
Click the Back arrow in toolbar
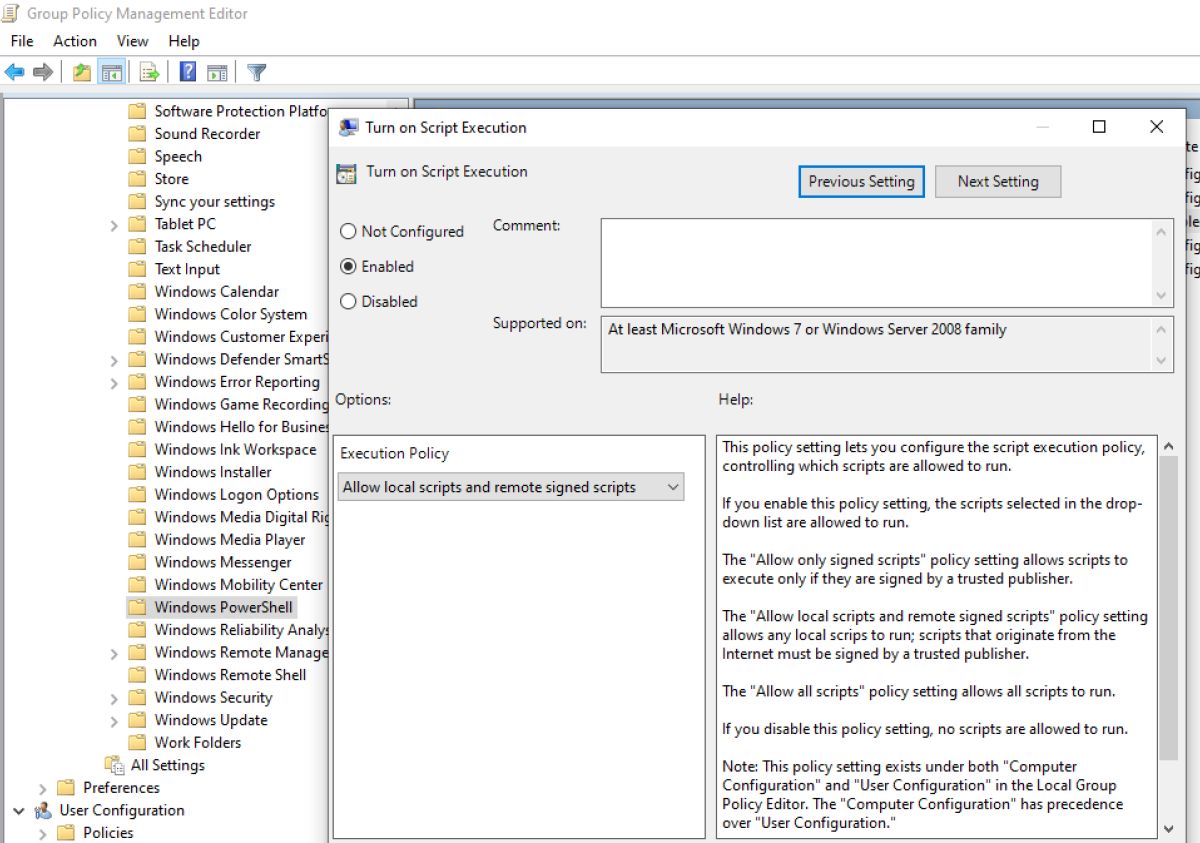pos(15,72)
